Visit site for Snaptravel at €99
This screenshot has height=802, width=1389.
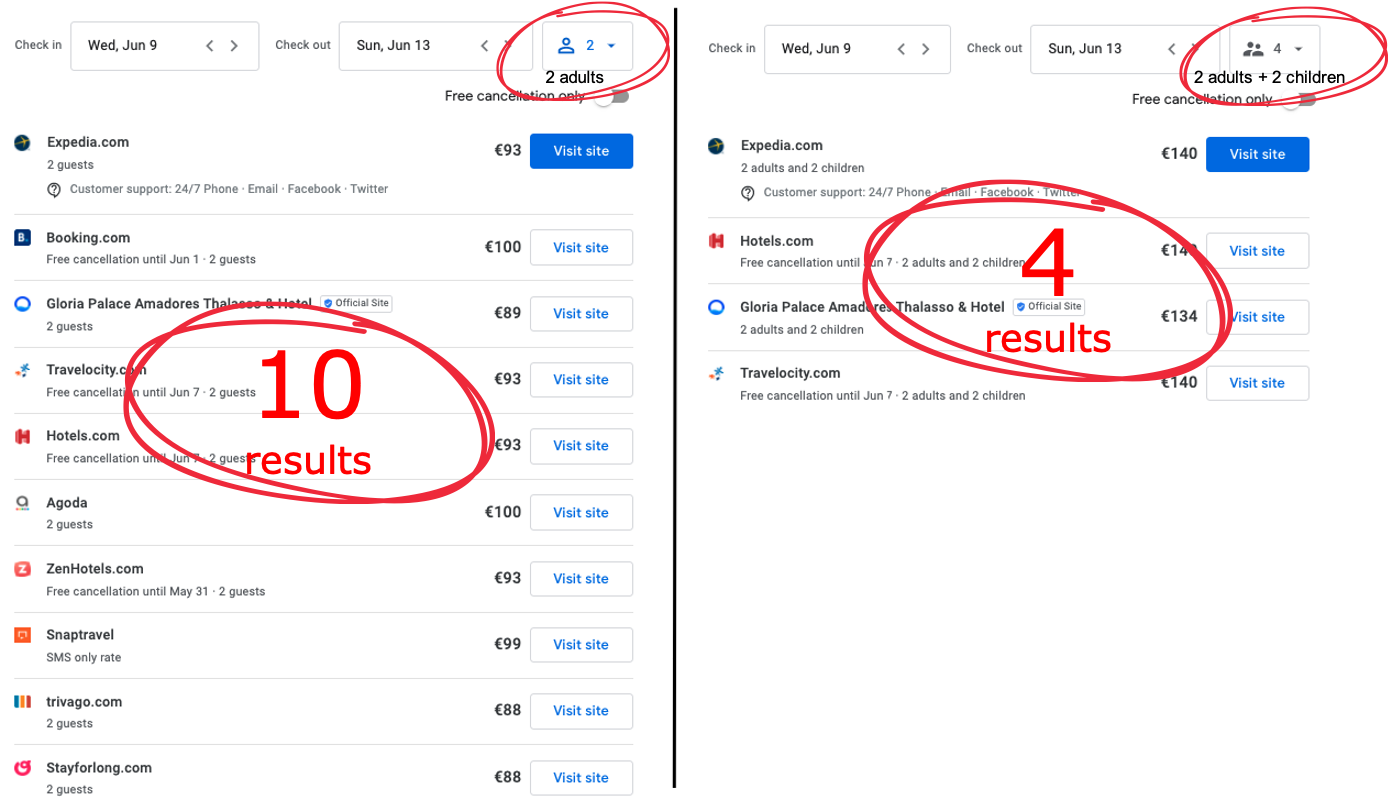point(581,644)
